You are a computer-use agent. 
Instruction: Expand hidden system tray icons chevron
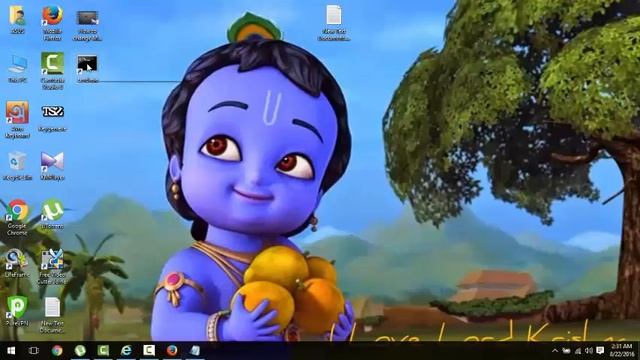pos(555,351)
